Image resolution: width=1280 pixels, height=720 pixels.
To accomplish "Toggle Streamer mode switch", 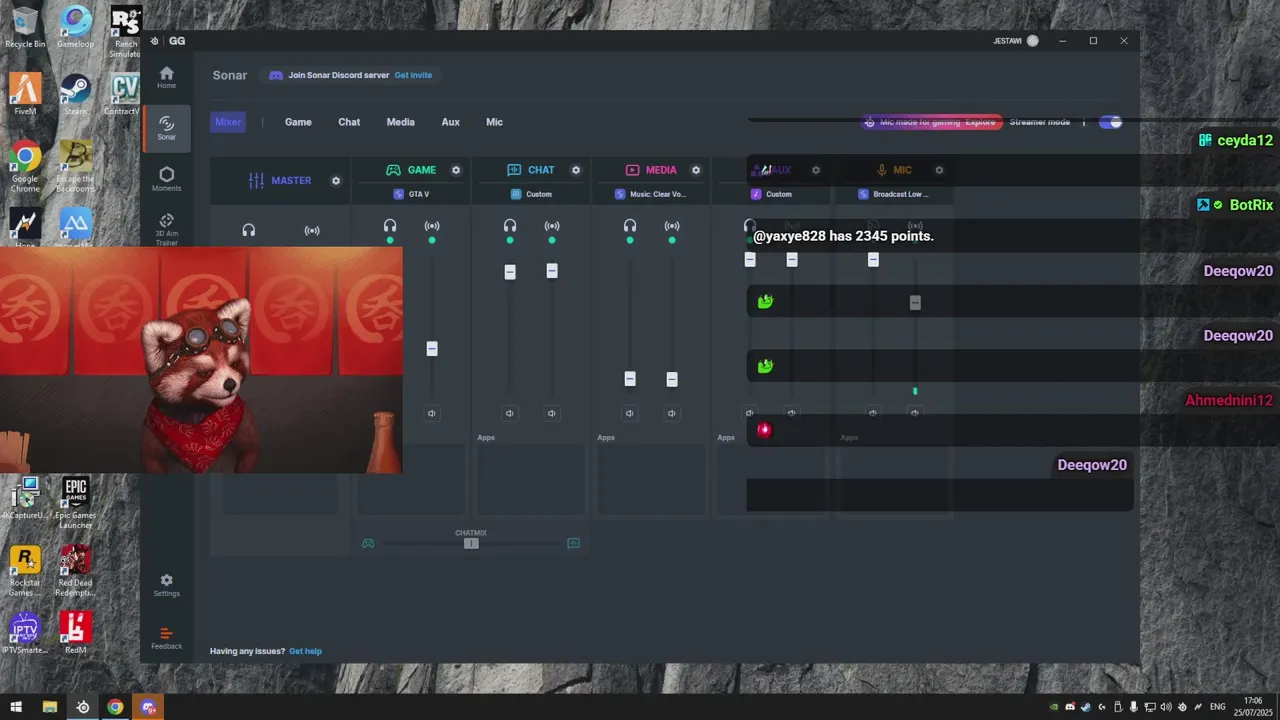I will pyautogui.click(x=1110, y=122).
